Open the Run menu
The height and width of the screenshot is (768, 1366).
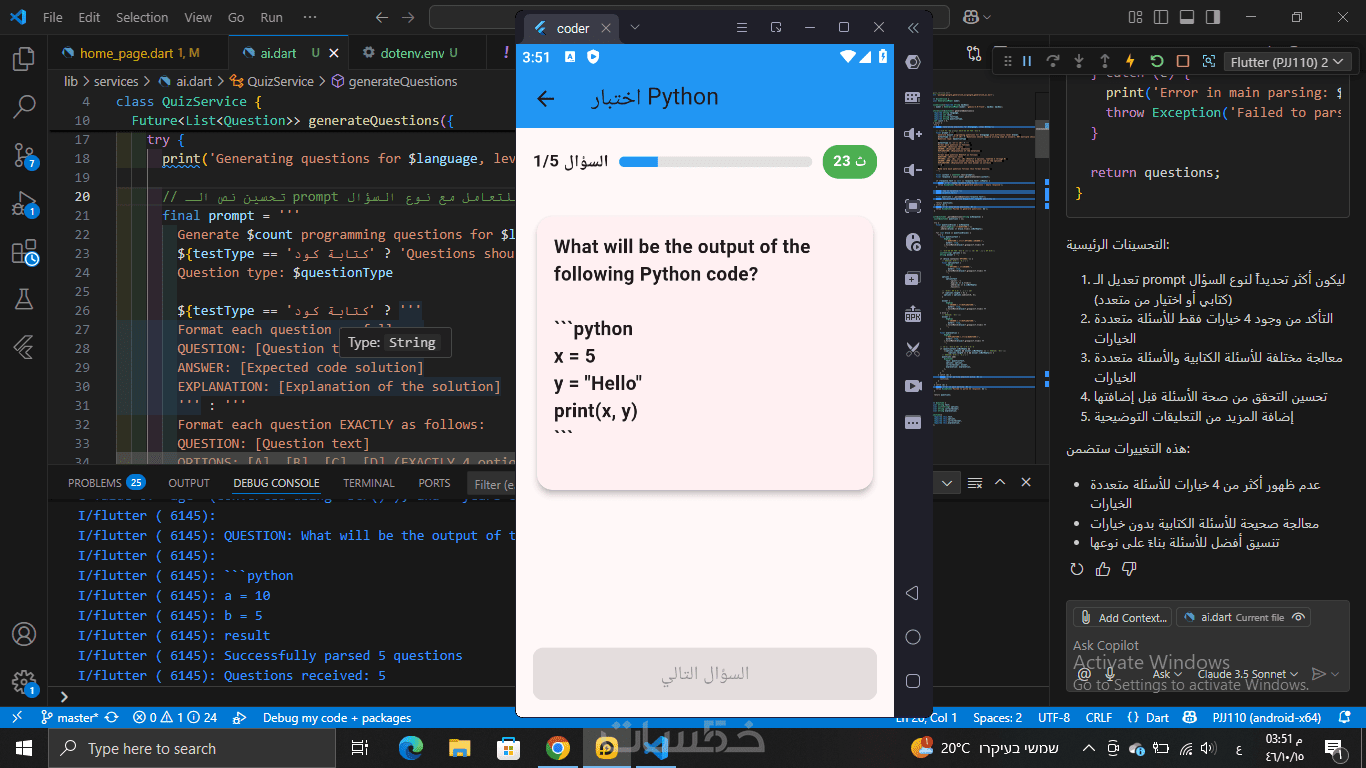click(x=271, y=17)
